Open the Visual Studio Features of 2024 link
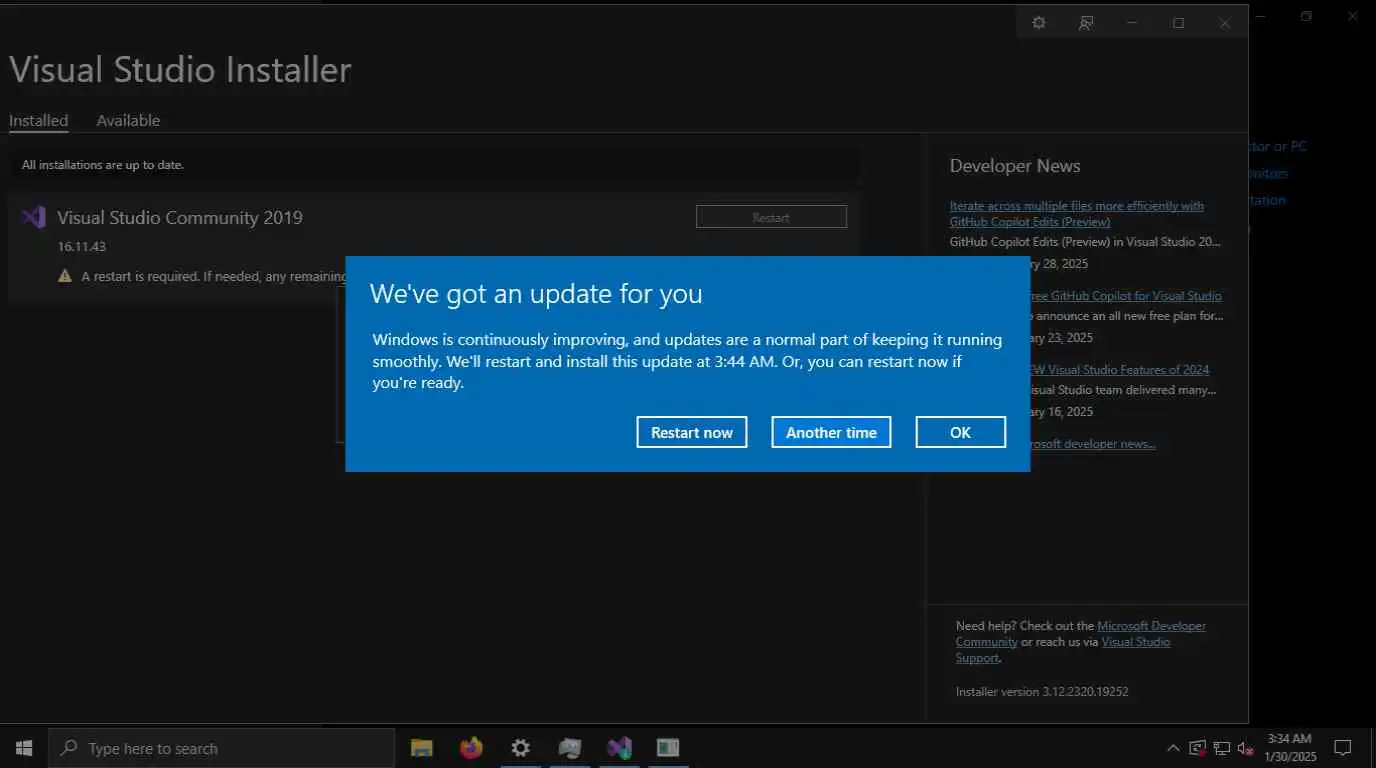This screenshot has height=768, width=1376. pos(1120,370)
